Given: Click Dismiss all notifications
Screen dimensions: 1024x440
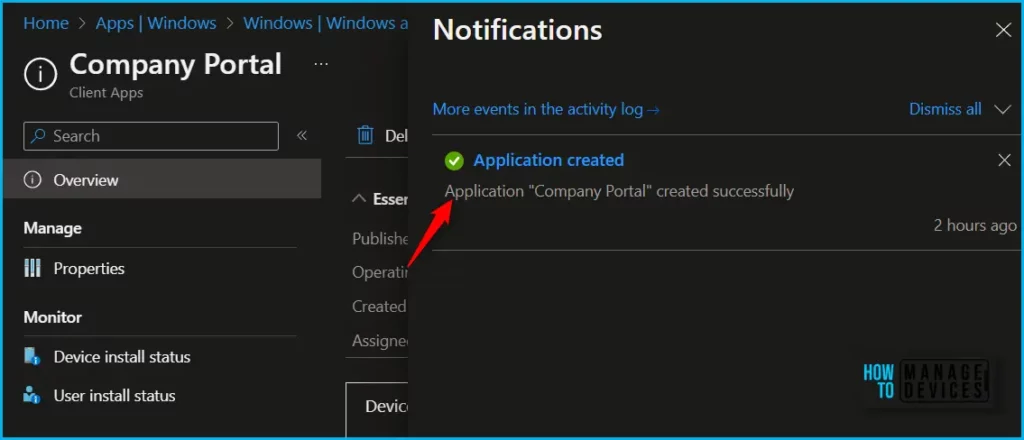Looking at the screenshot, I should (x=945, y=109).
